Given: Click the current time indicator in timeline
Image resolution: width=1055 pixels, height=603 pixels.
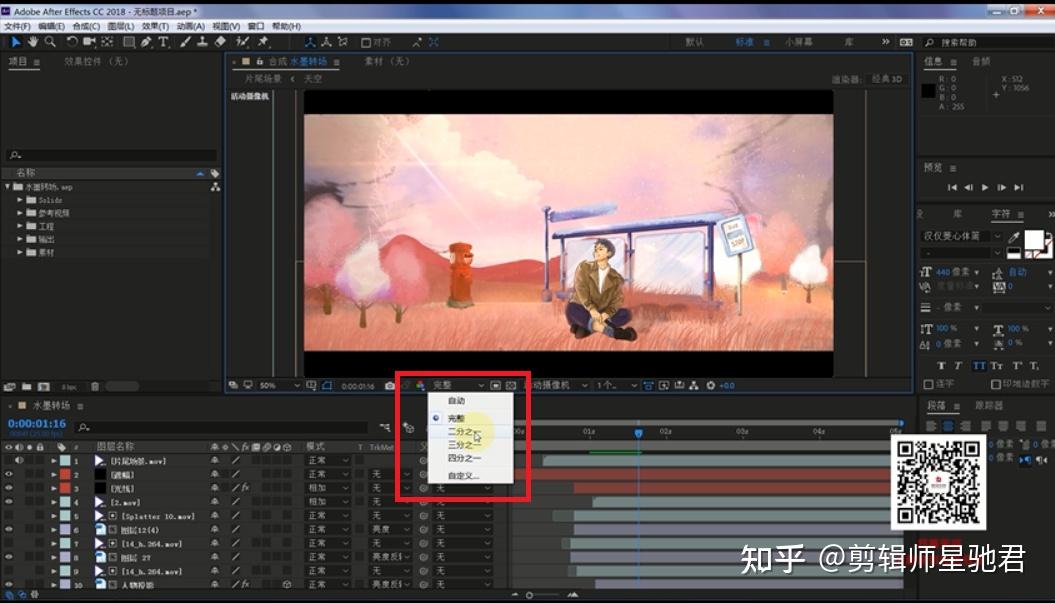Looking at the screenshot, I should pos(639,433).
